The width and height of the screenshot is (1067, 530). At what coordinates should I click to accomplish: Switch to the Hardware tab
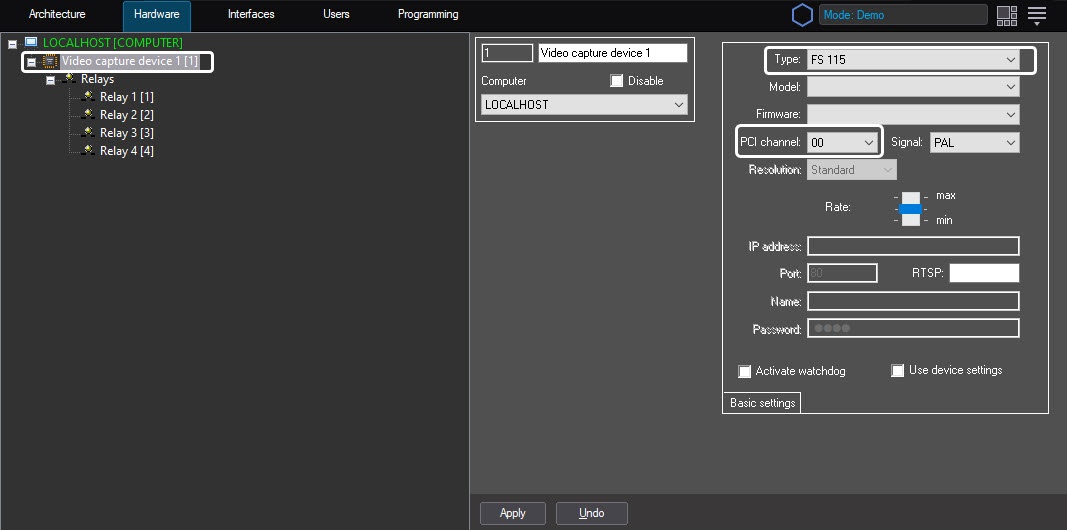[x=157, y=14]
